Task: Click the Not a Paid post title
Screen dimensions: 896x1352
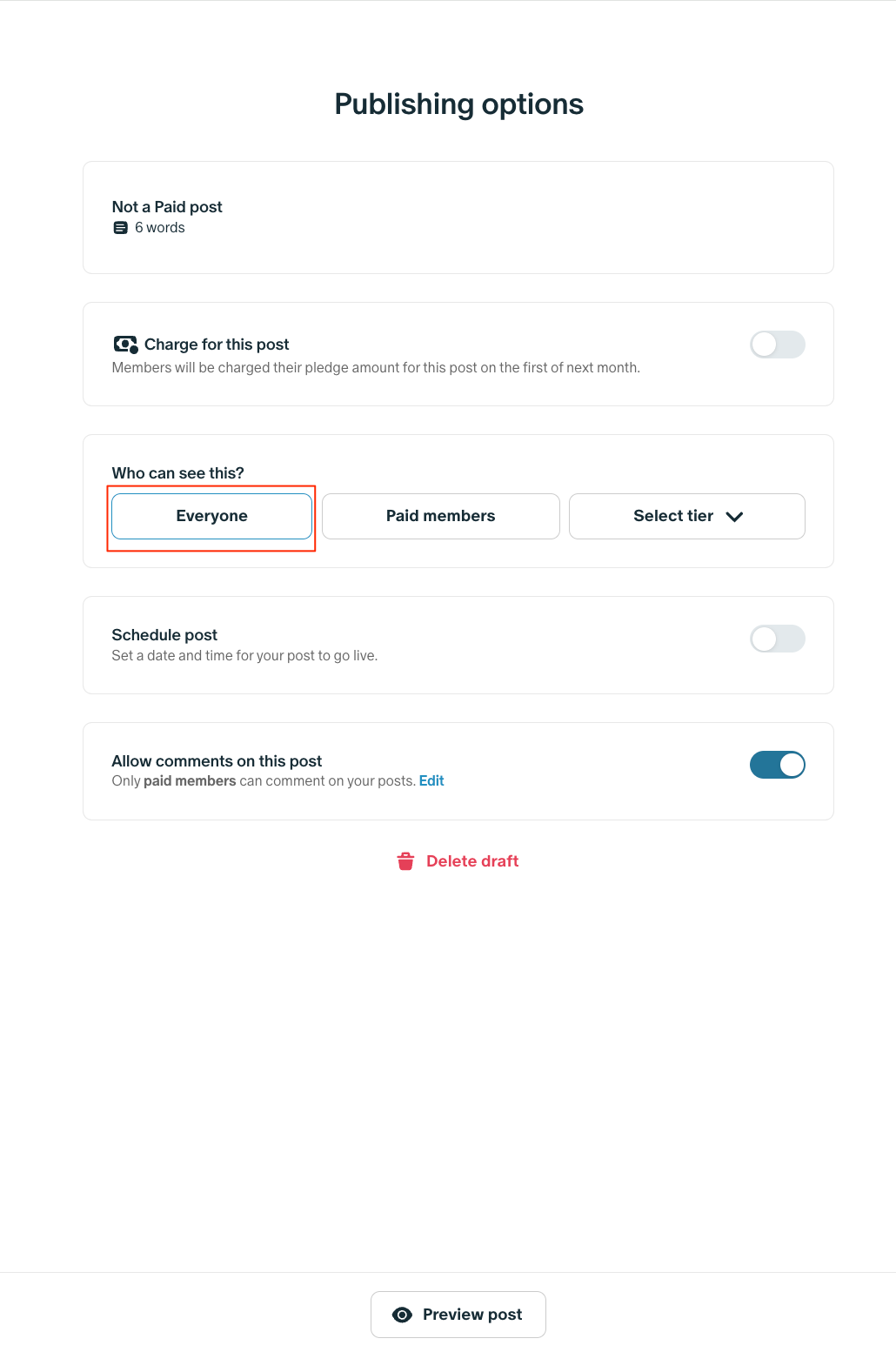Action: click(167, 207)
